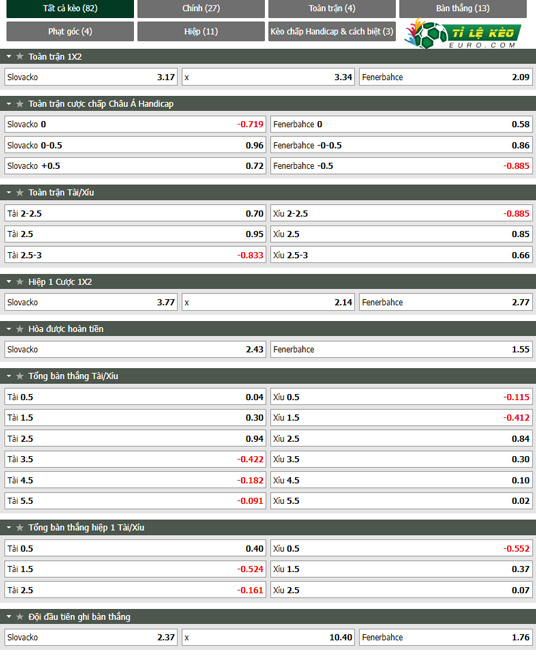The height and width of the screenshot is (655, 536).
Task: Switch to the Chính (27) tab
Action: click(x=201, y=9)
